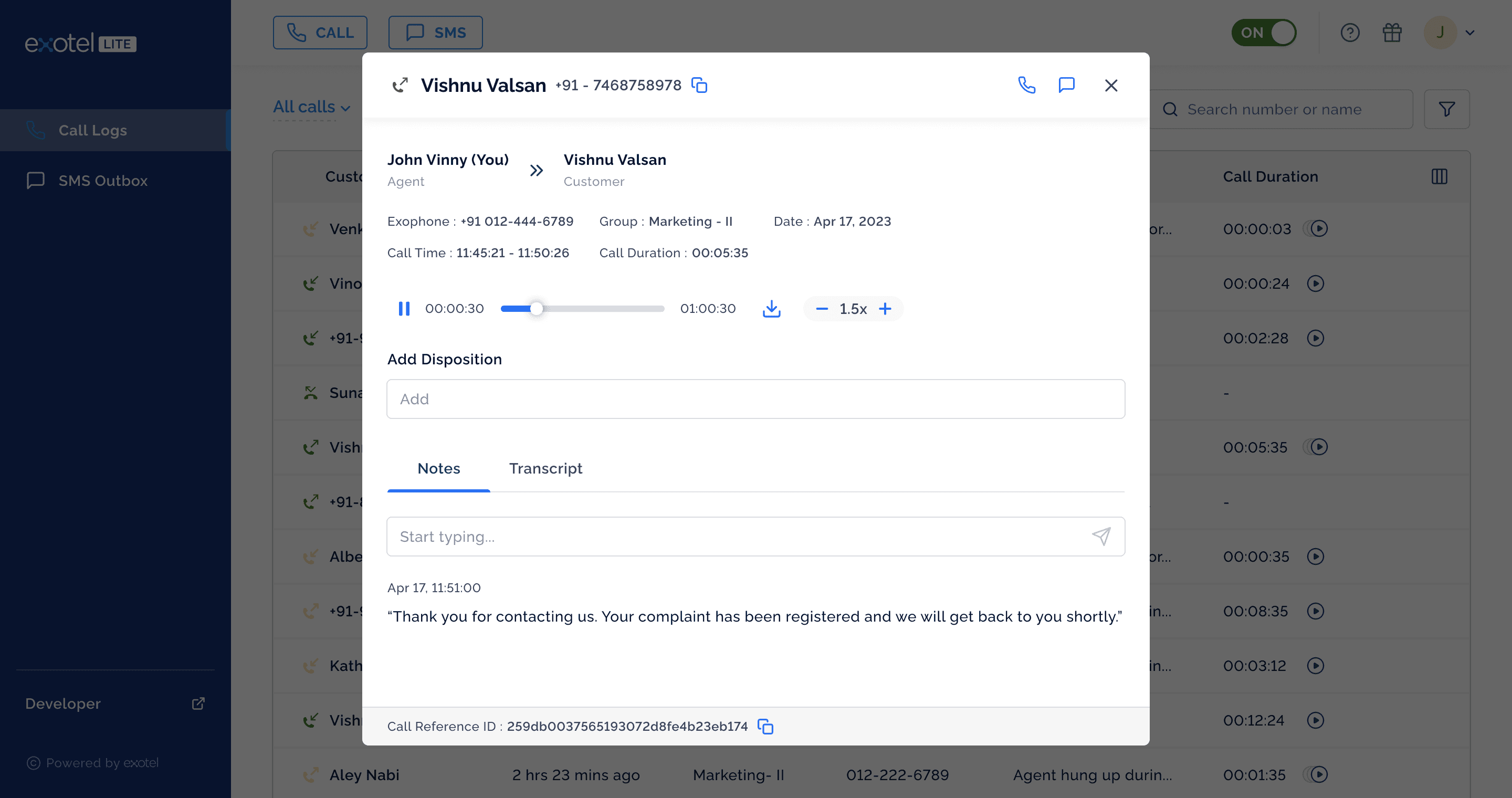This screenshot has width=1512, height=798.
Task: Increase playback speed with plus button
Action: pos(885,309)
